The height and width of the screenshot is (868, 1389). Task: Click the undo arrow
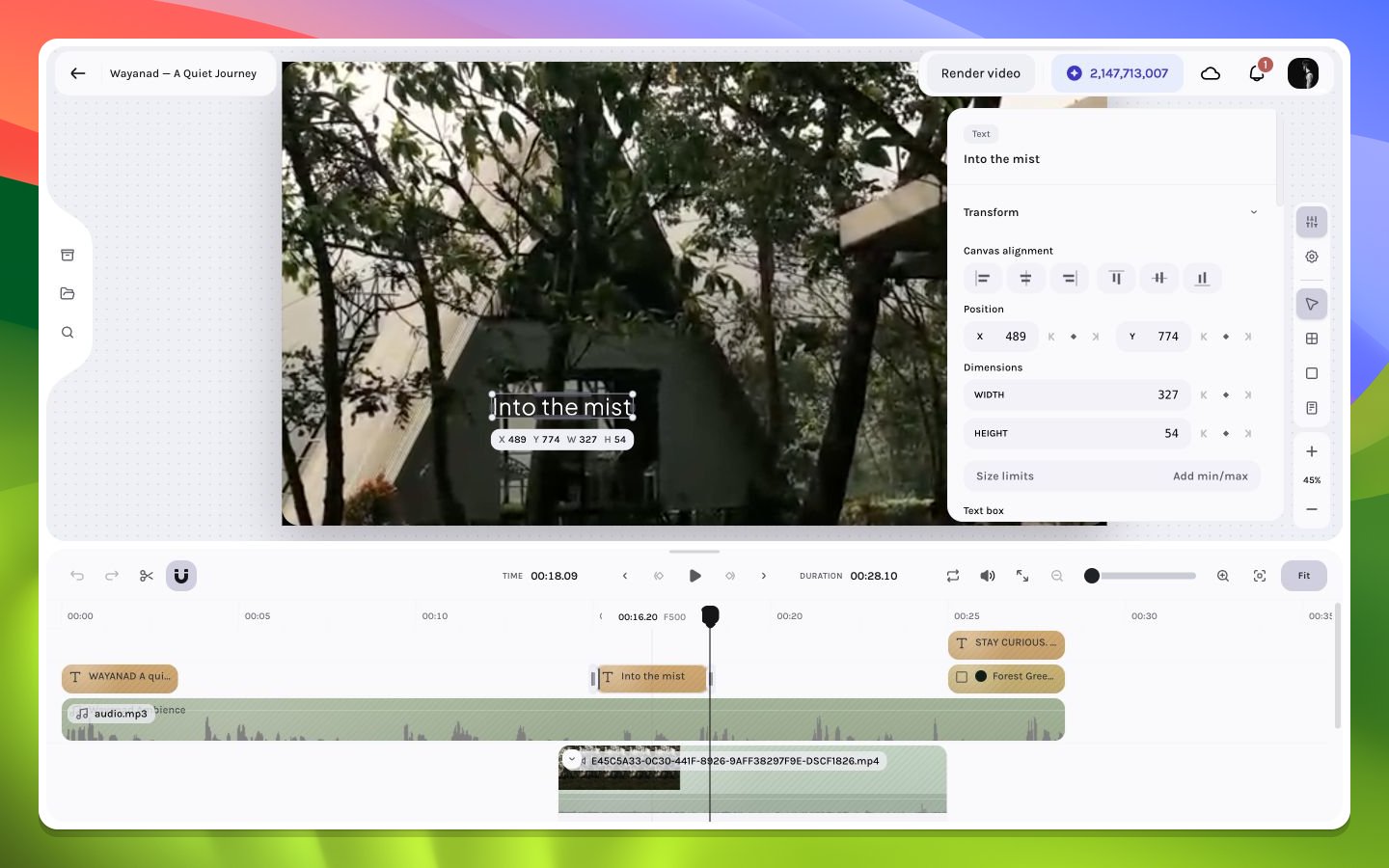(77, 576)
